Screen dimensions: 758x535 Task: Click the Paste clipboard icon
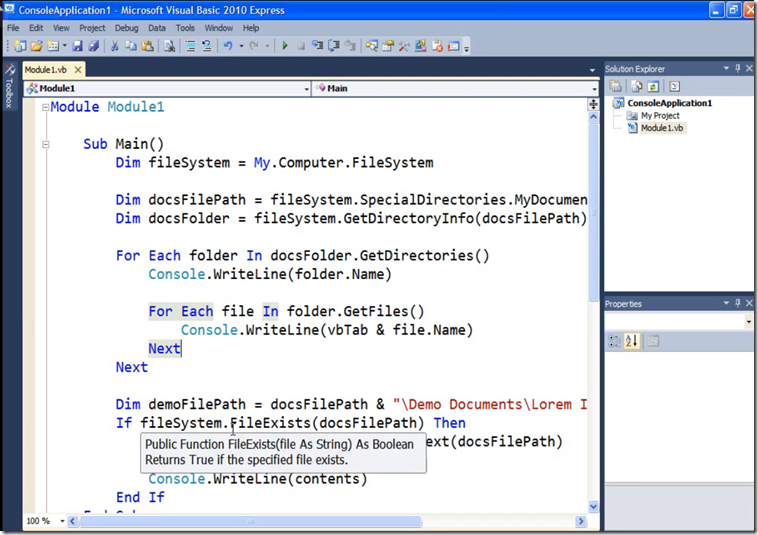[x=148, y=46]
